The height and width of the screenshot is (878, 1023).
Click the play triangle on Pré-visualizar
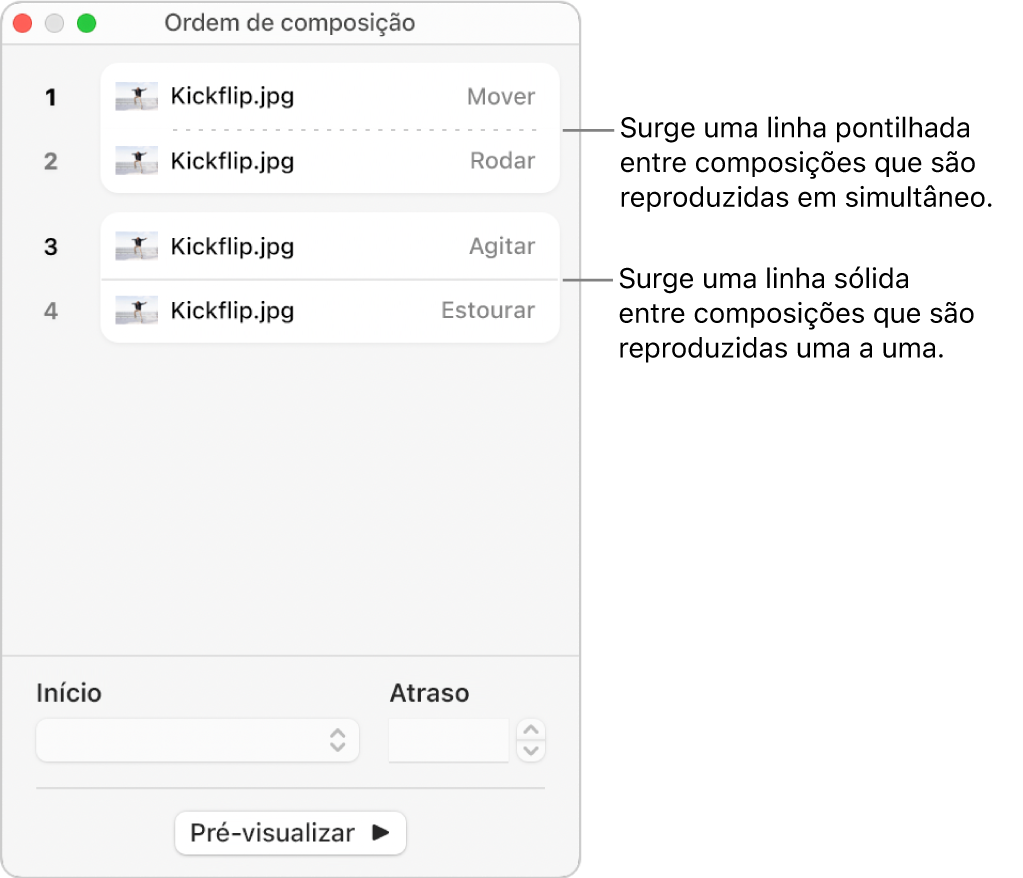coord(381,833)
